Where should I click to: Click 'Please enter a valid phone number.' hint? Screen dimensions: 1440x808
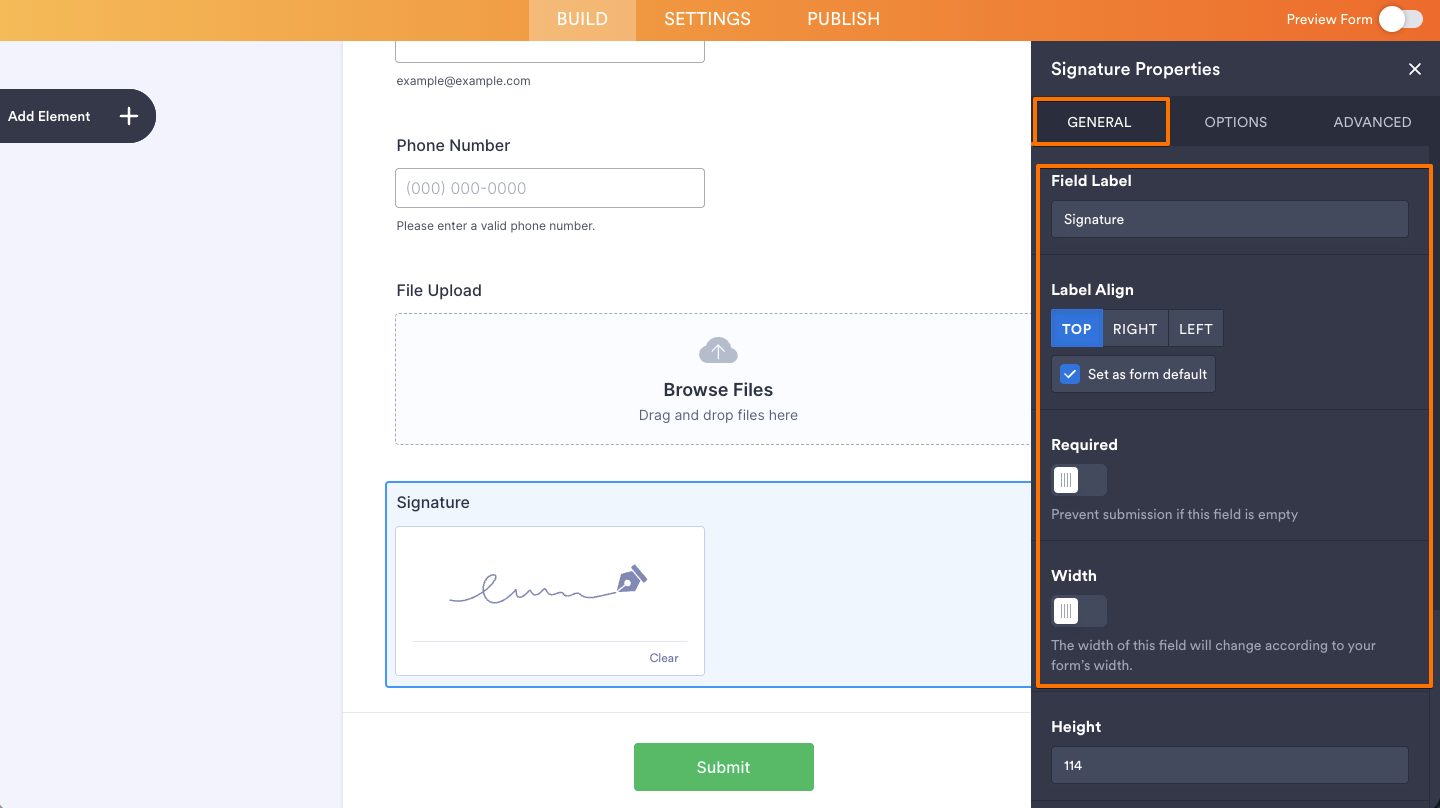496,226
